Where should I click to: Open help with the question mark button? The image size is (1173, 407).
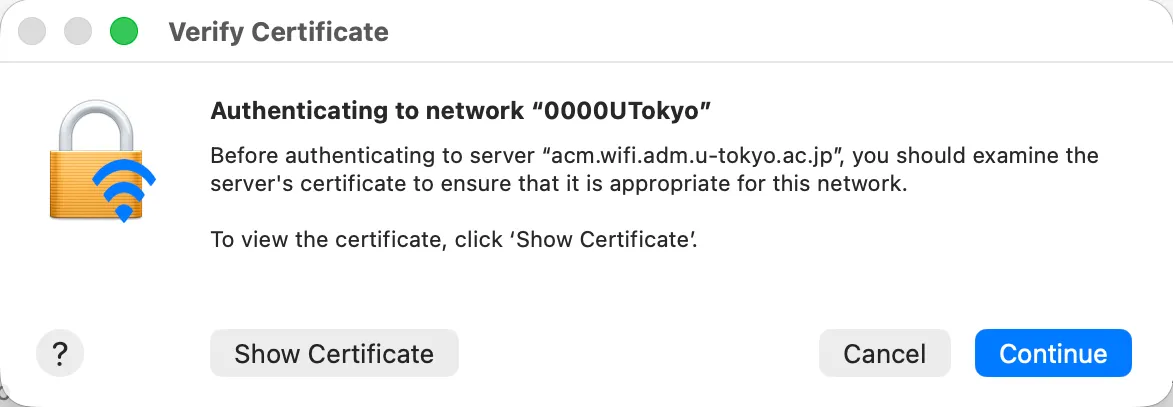click(60, 352)
